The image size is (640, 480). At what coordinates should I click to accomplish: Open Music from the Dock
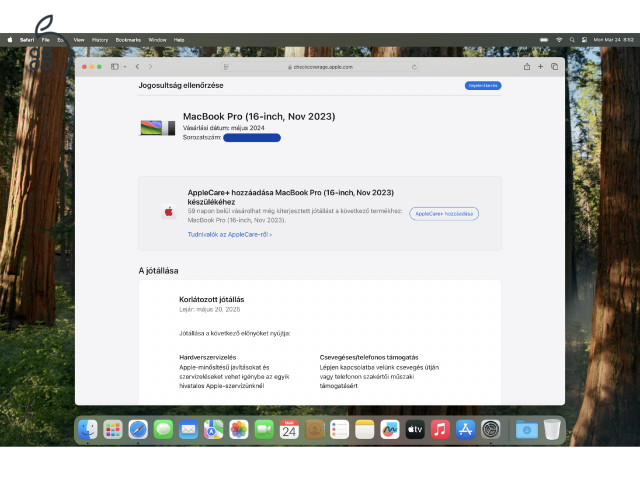440,429
